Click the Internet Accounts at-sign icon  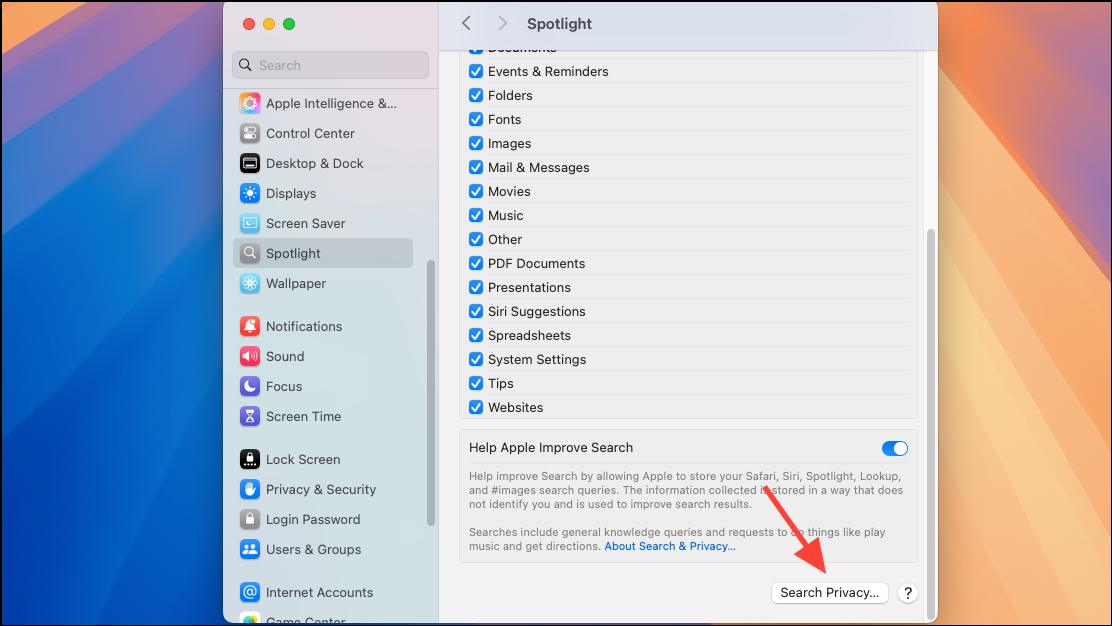tap(250, 592)
